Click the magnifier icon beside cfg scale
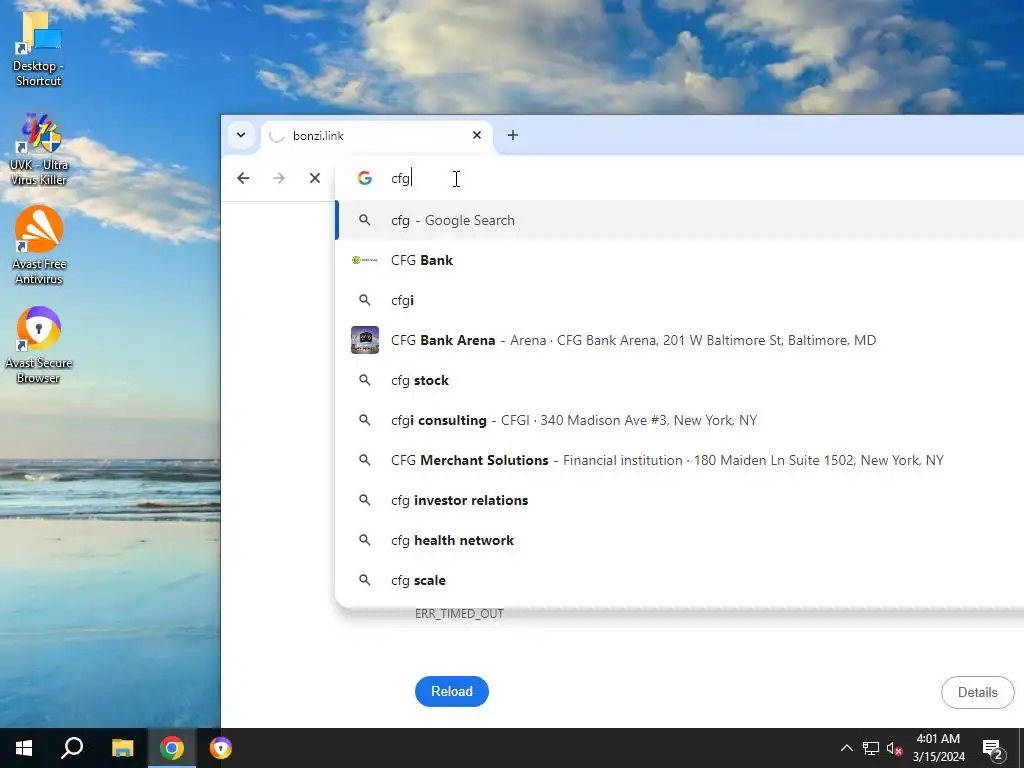Image resolution: width=1024 pixels, height=768 pixels. [x=364, y=580]
